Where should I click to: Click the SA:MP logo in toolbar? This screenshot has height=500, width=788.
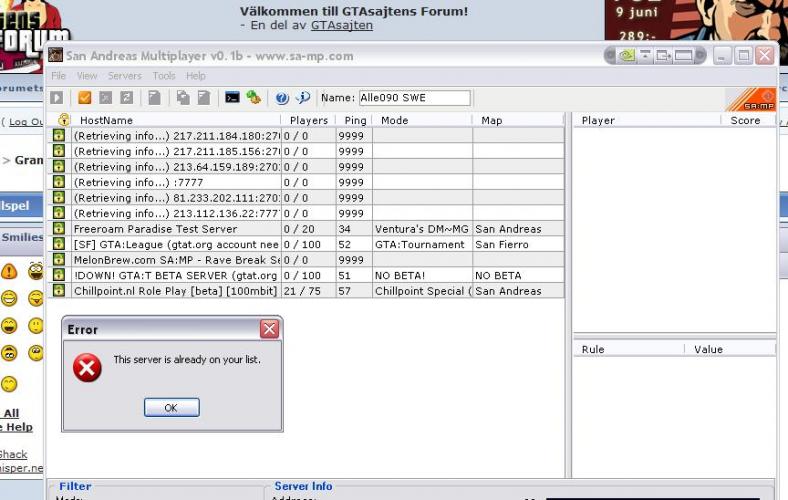coord(751,99)
